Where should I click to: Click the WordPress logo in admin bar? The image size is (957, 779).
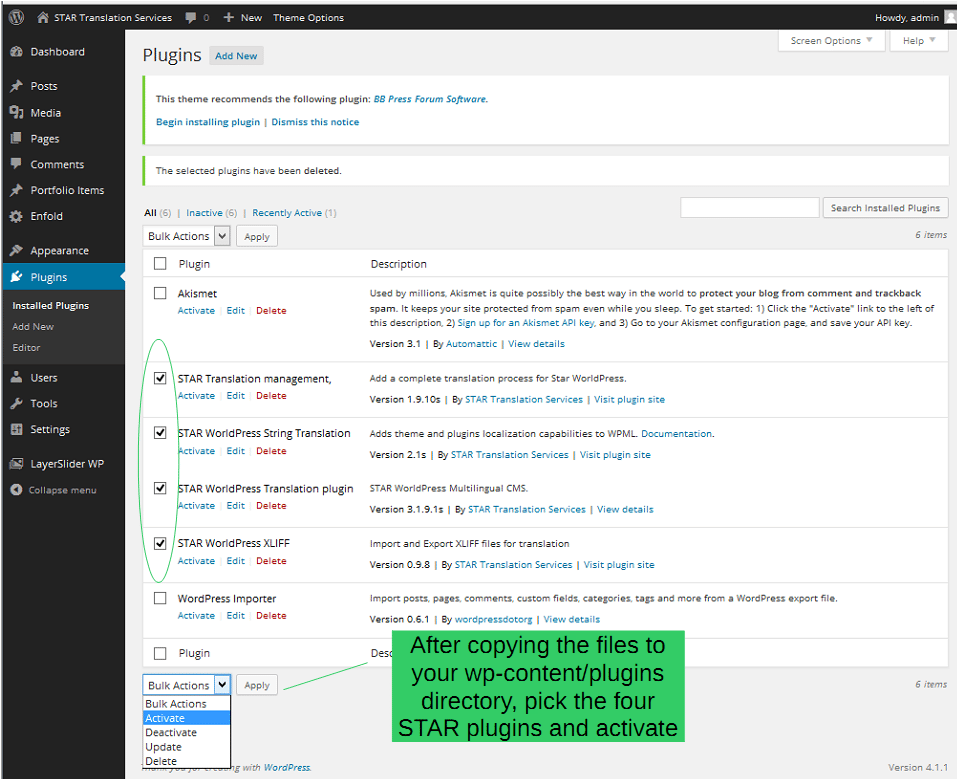[x=16, y=17]
